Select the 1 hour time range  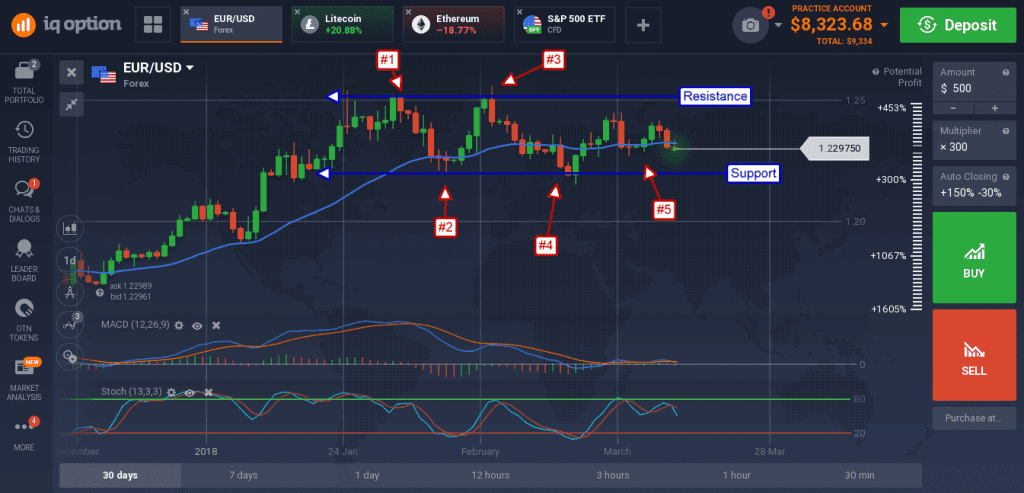(737, 475)
